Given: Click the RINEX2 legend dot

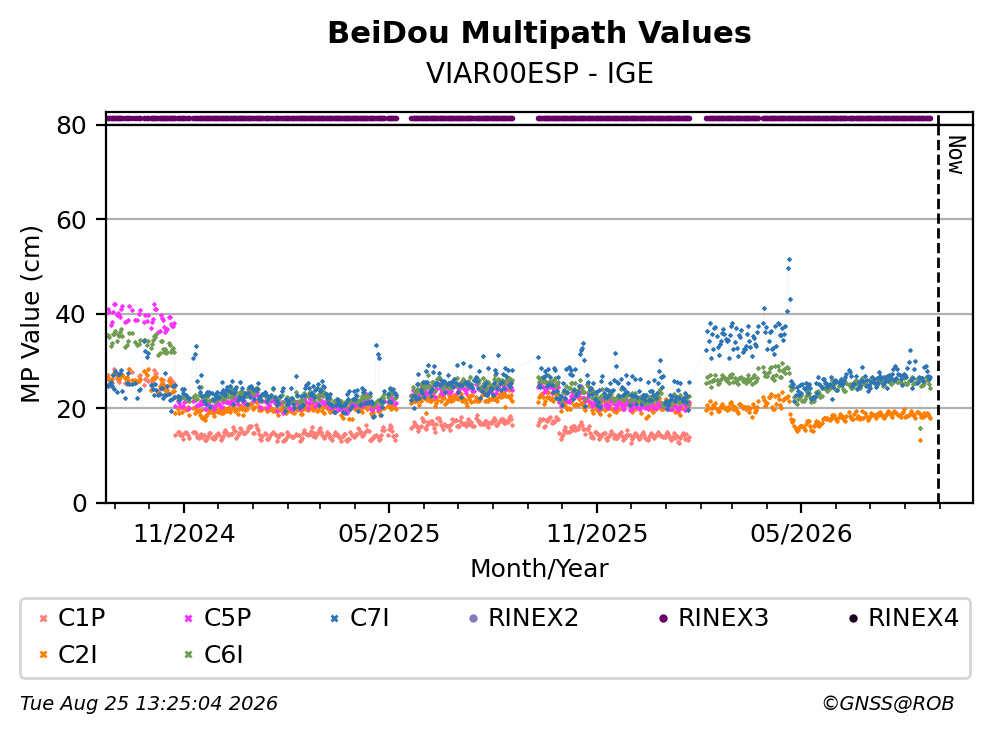Looking at the screenshot, I should pyautogui.click(x=473, y=618).
